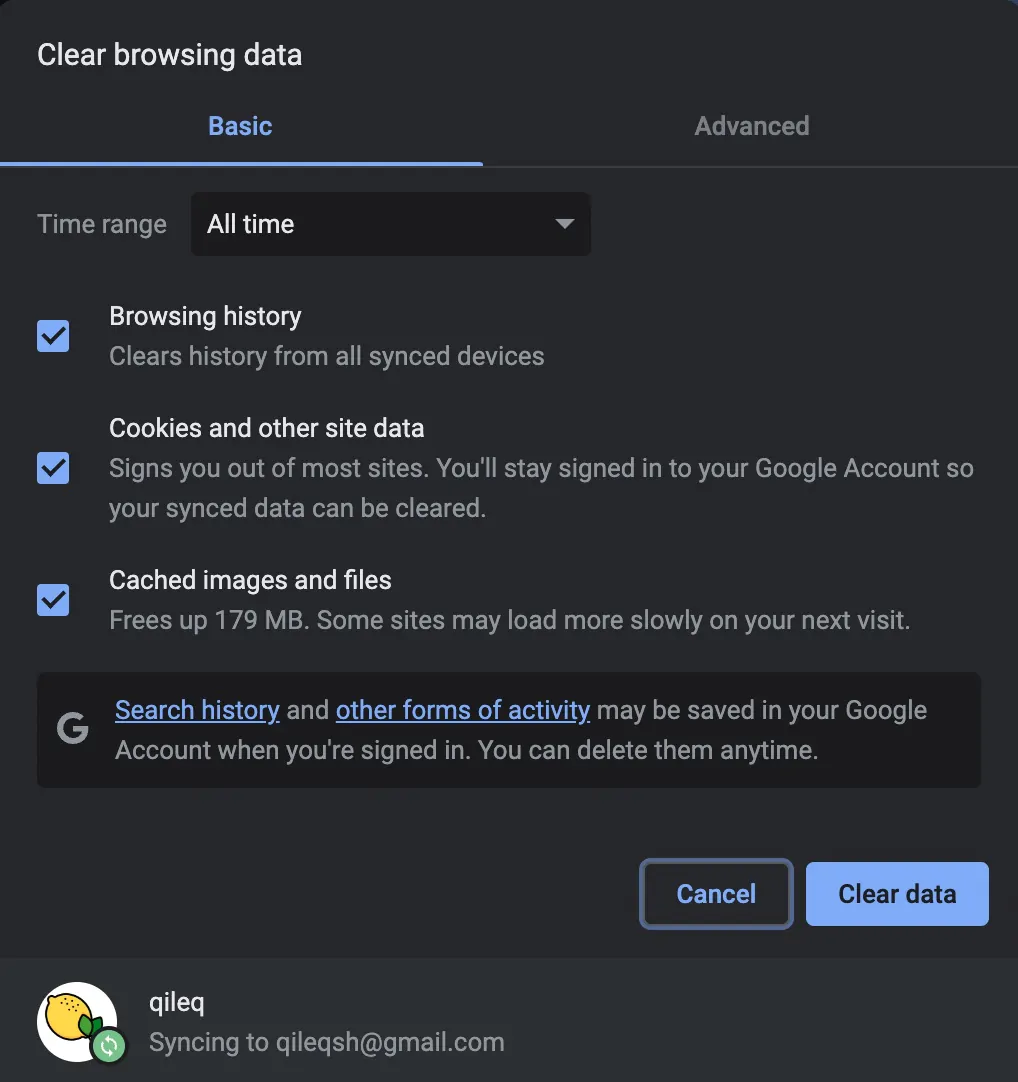Click the Cached images and files label
This screenshot has height=1082, width=1018.
tap(251, 580)
